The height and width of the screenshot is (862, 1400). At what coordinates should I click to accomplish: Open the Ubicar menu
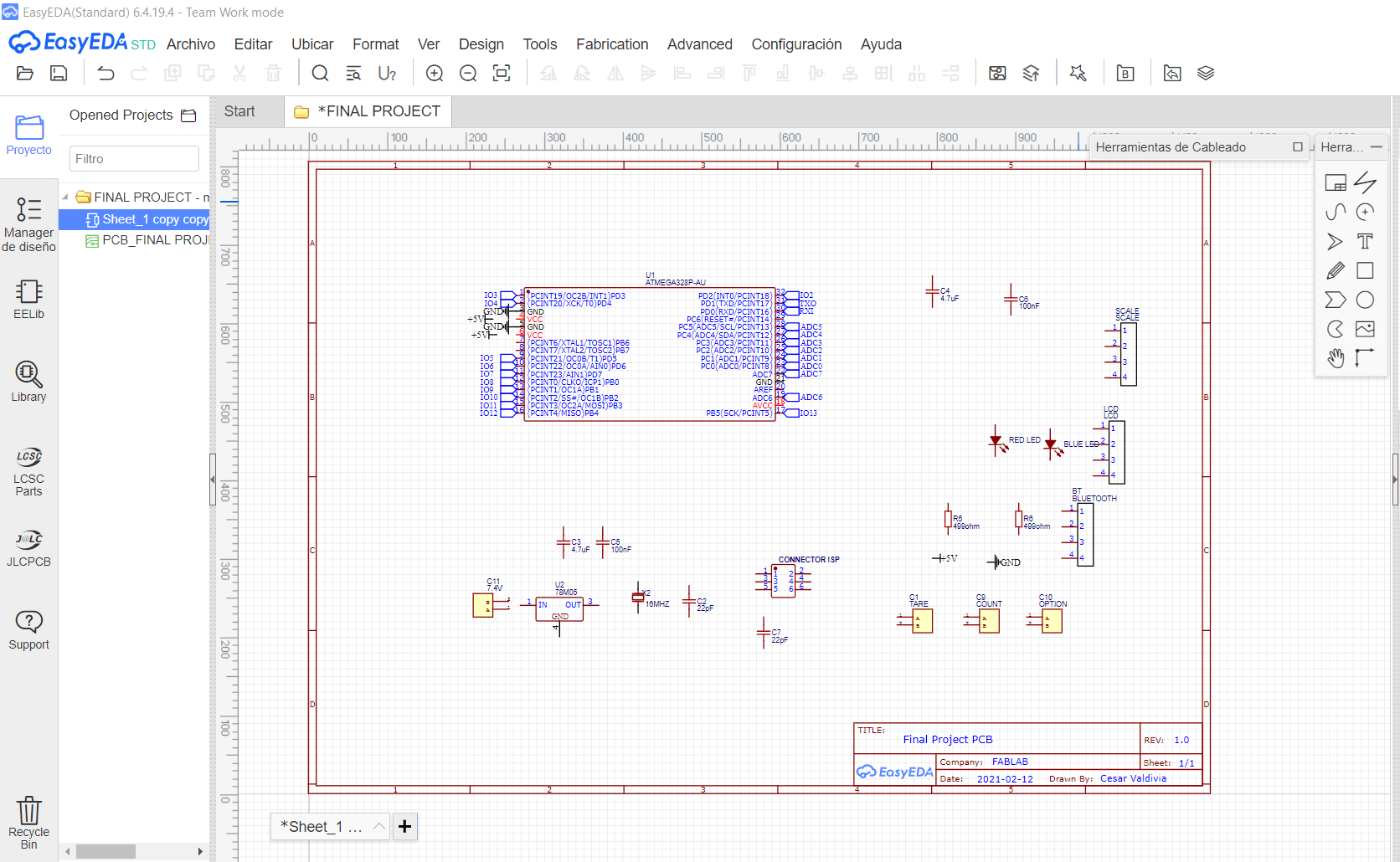(312, 44)
